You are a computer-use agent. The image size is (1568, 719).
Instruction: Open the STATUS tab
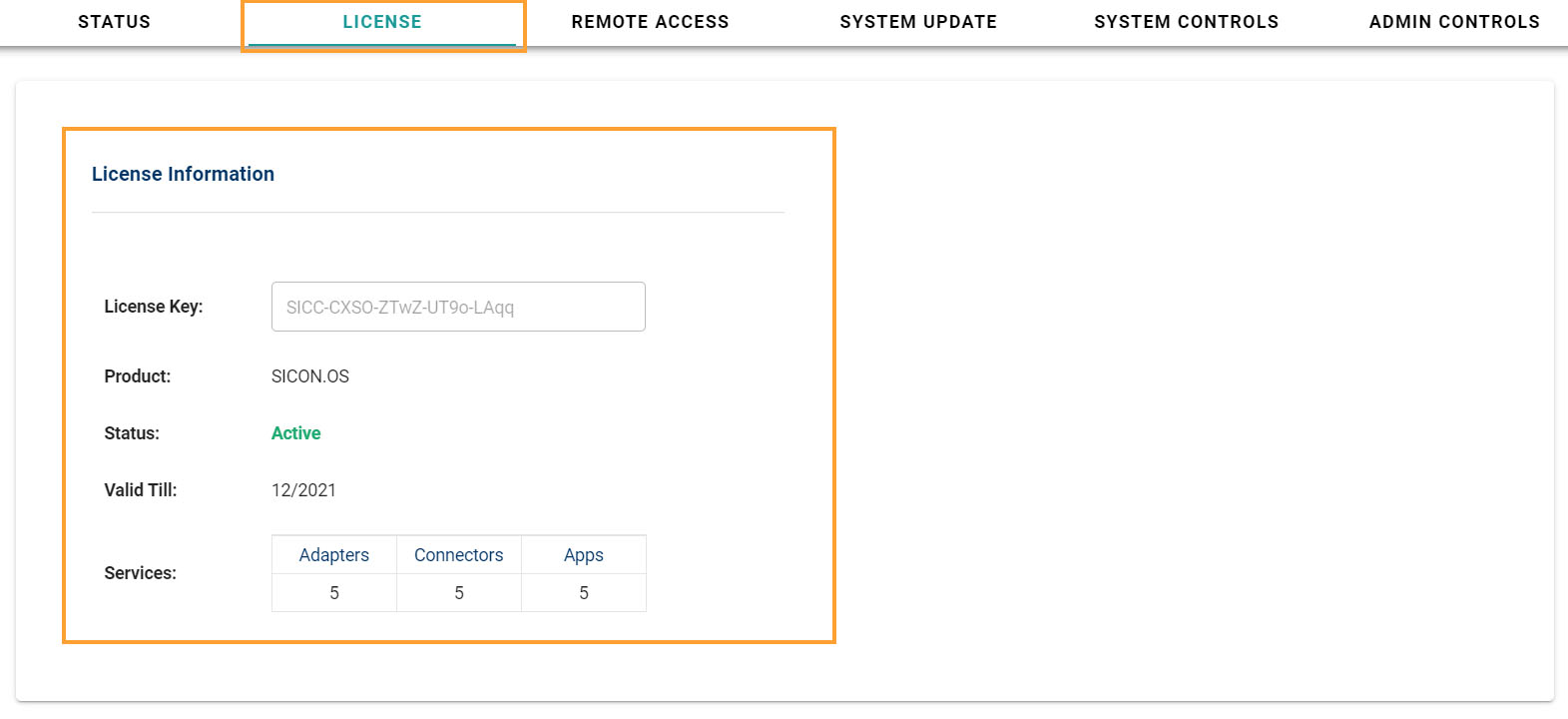tap(114, 22)
